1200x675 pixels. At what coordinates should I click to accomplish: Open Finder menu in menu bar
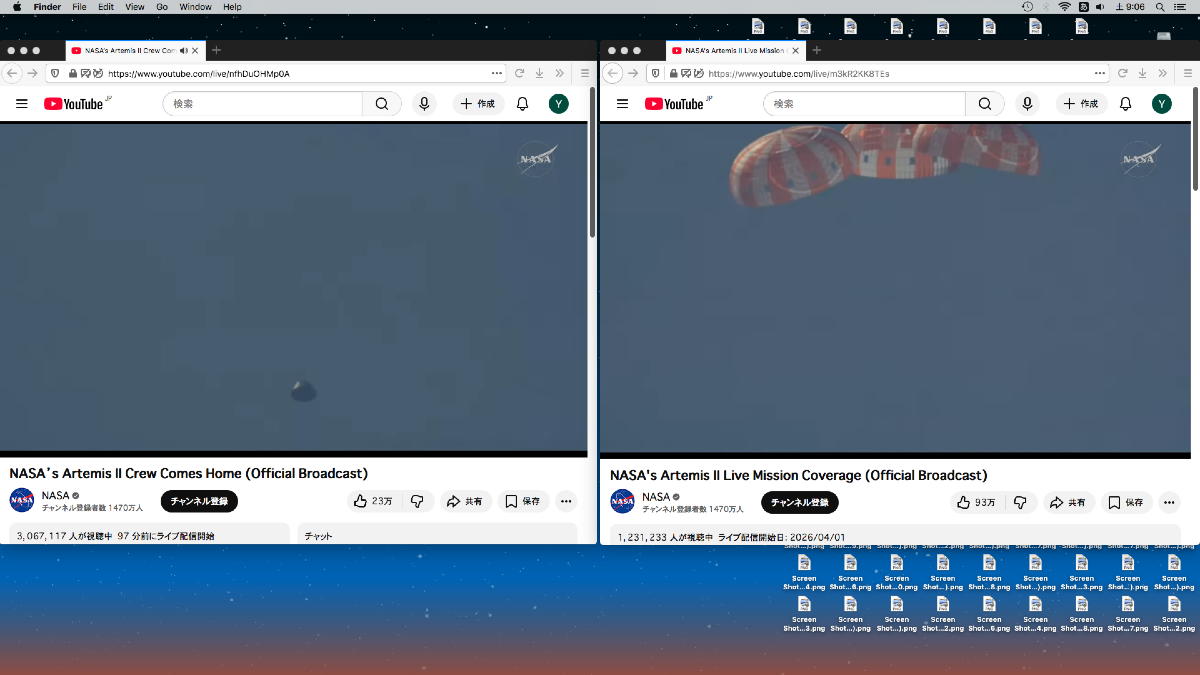[x=47, y=7]
